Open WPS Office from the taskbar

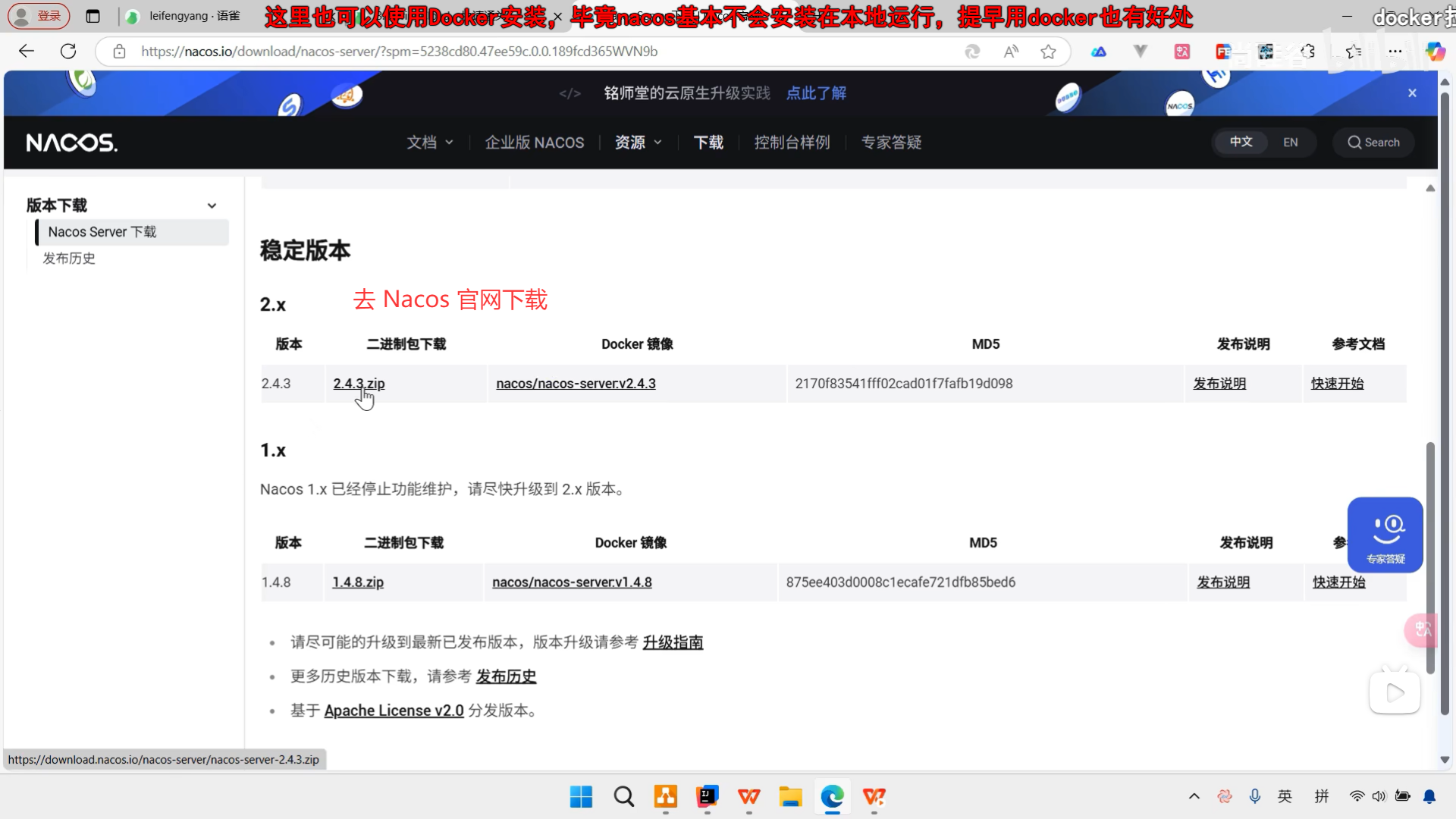(748, 797)
